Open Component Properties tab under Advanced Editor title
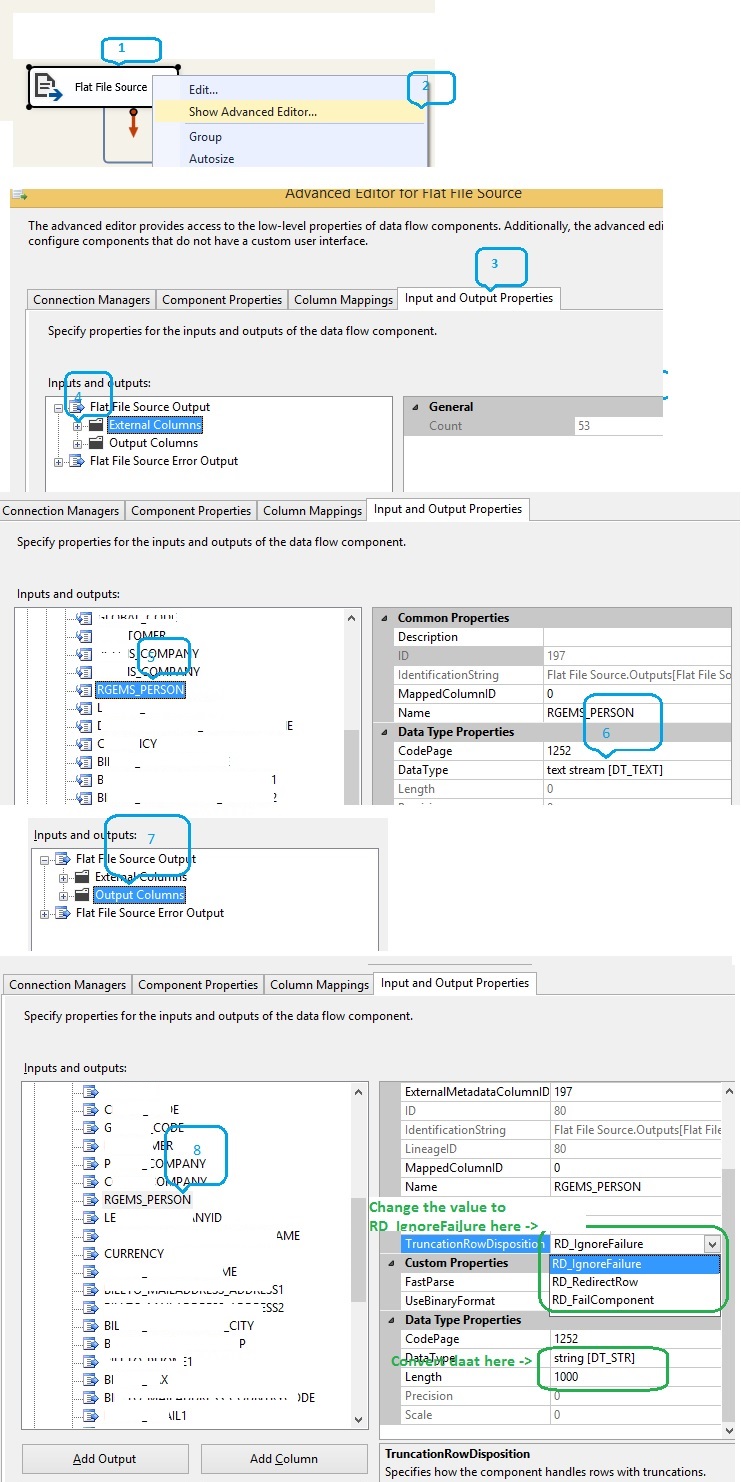 pos(222,300)
